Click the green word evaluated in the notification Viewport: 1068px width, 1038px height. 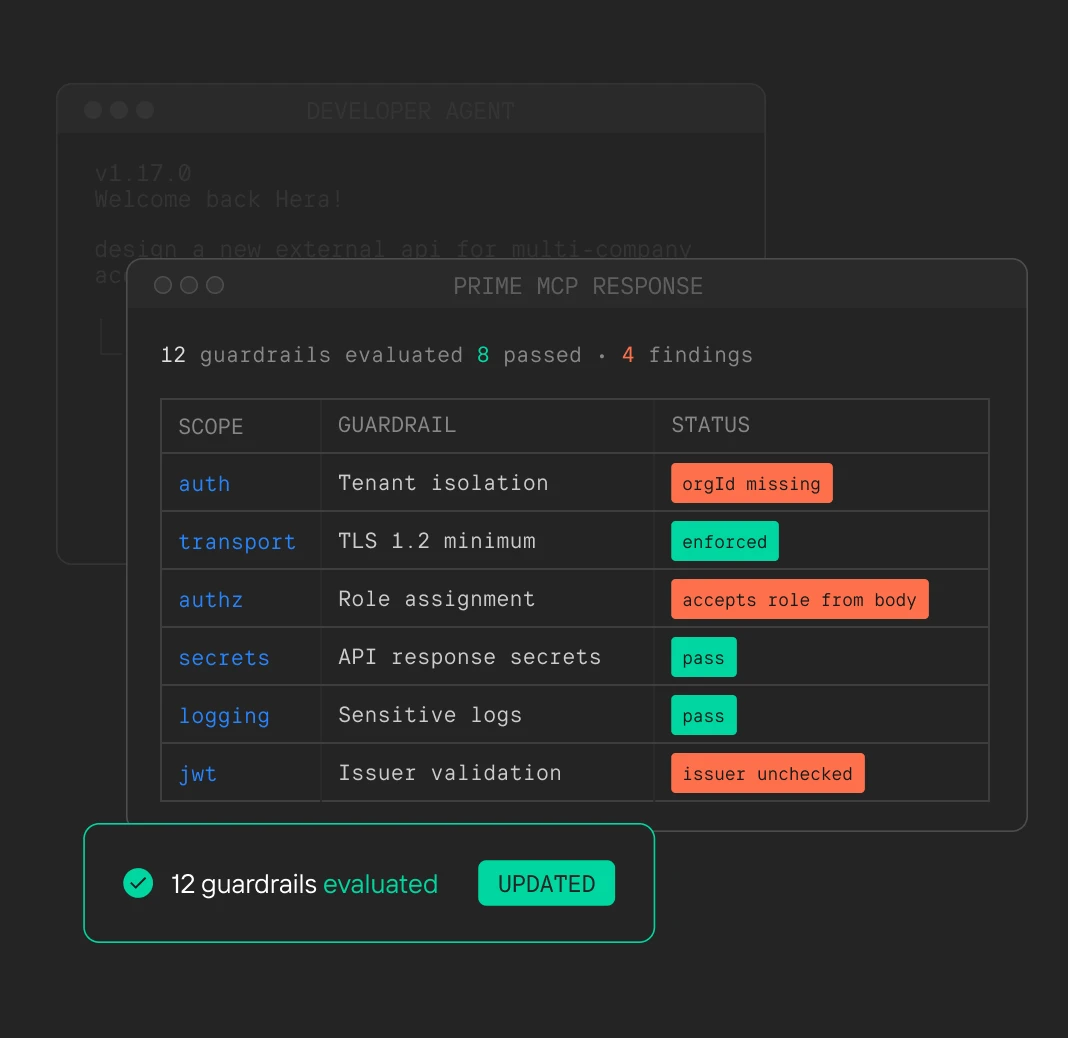coord(380,884)
